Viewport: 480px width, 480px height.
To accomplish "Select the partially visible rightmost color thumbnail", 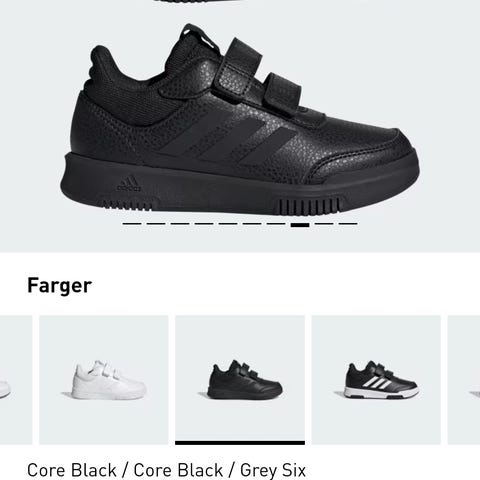I will click(464, 380).
